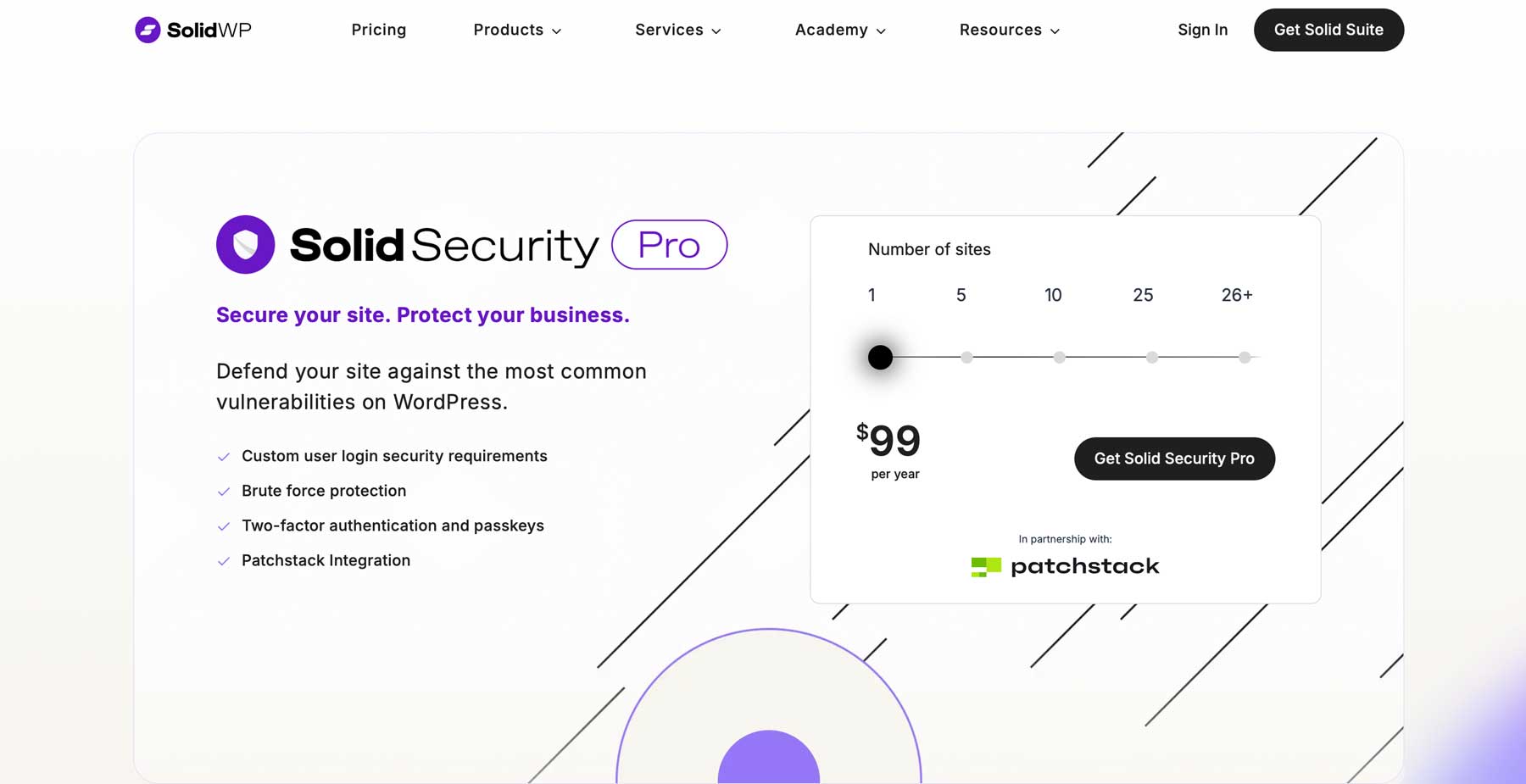Select 5 sites on the pricing slider
This screenshot has height=784, width=1526.
pos(966,357)
